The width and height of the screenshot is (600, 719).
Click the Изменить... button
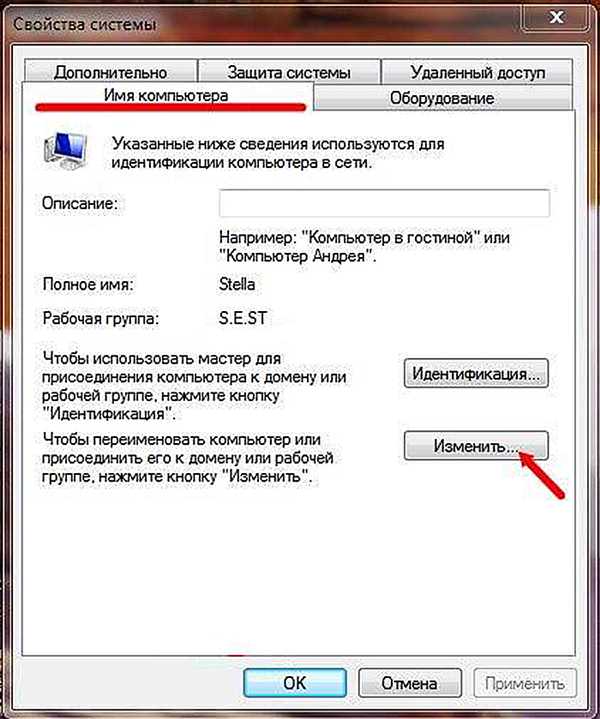tap(476, 445)
